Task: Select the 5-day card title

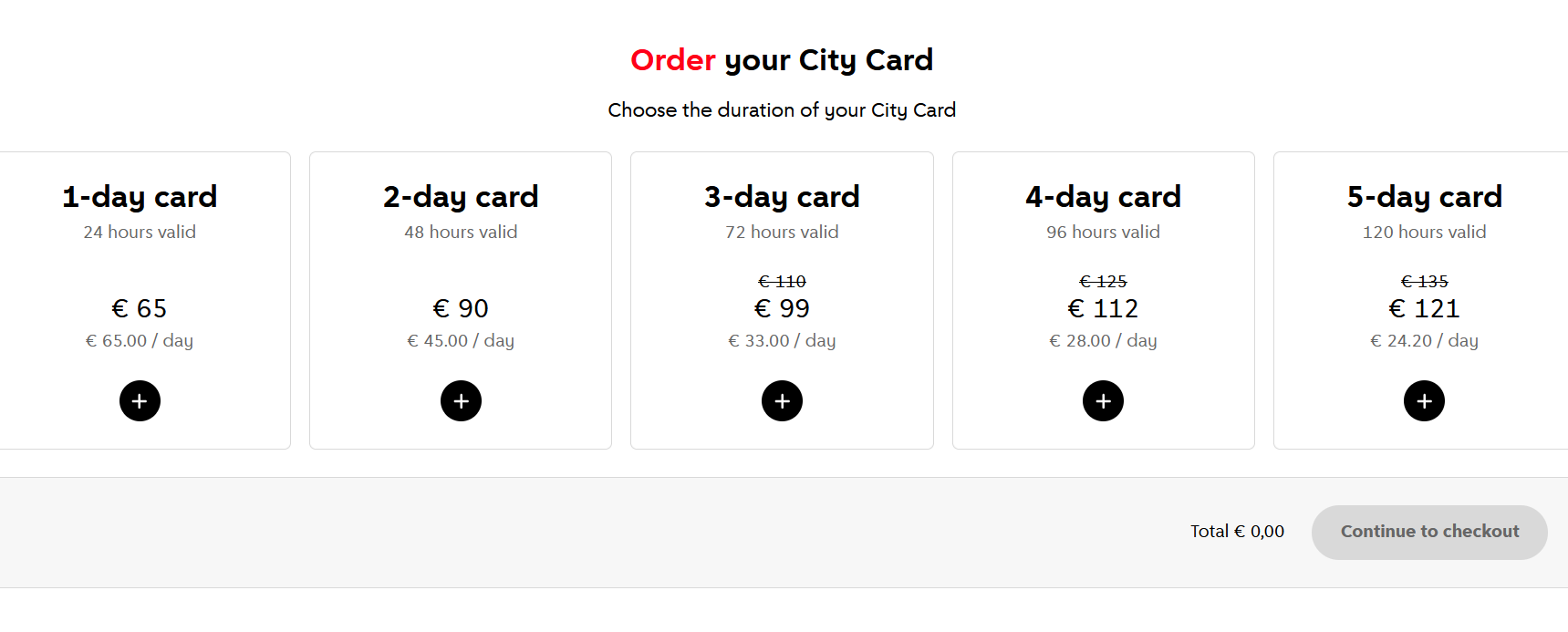Action: click(x=1424, y=197)
